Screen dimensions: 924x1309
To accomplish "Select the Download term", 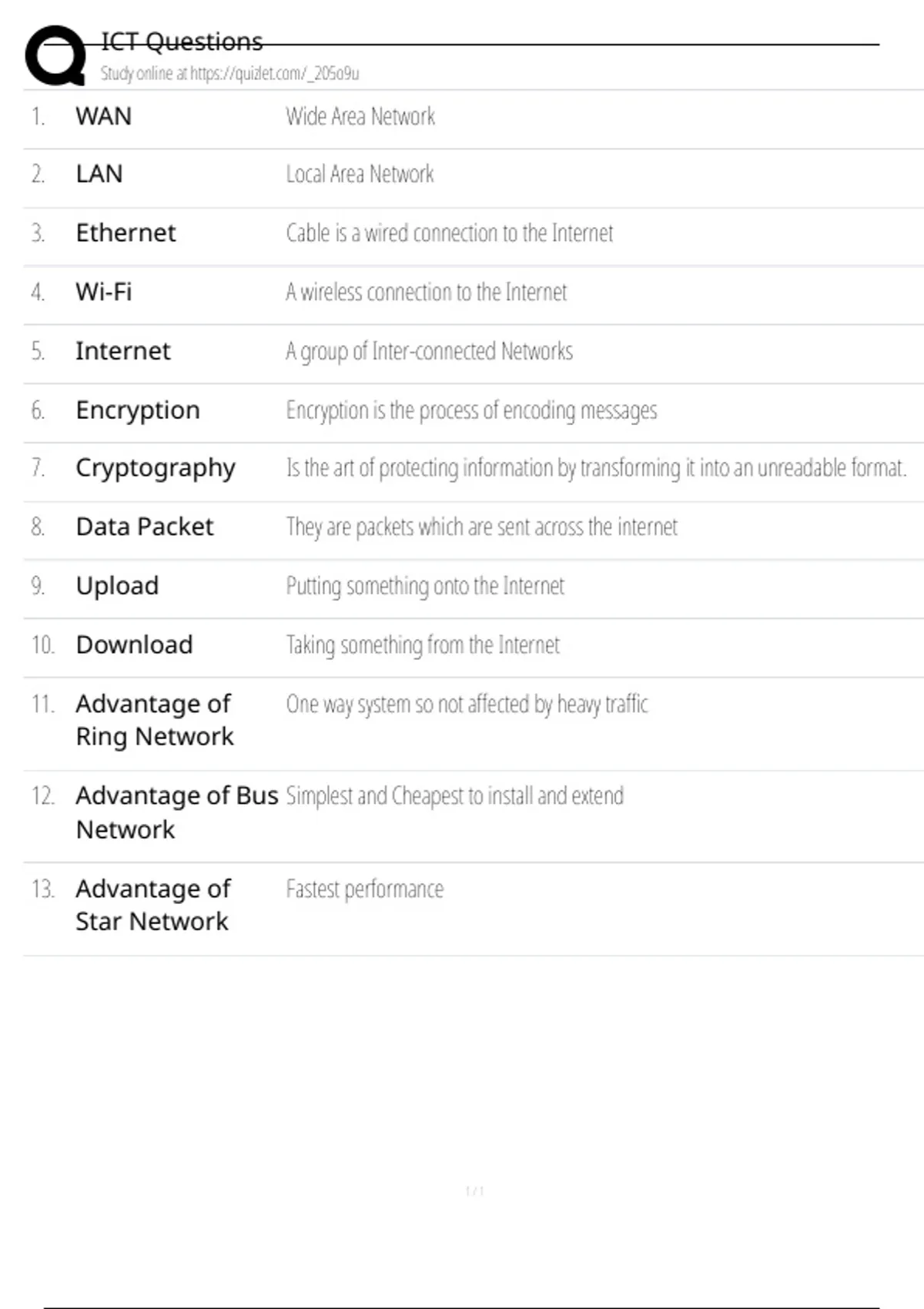I will pyautogui.click(x=135, y=644).
